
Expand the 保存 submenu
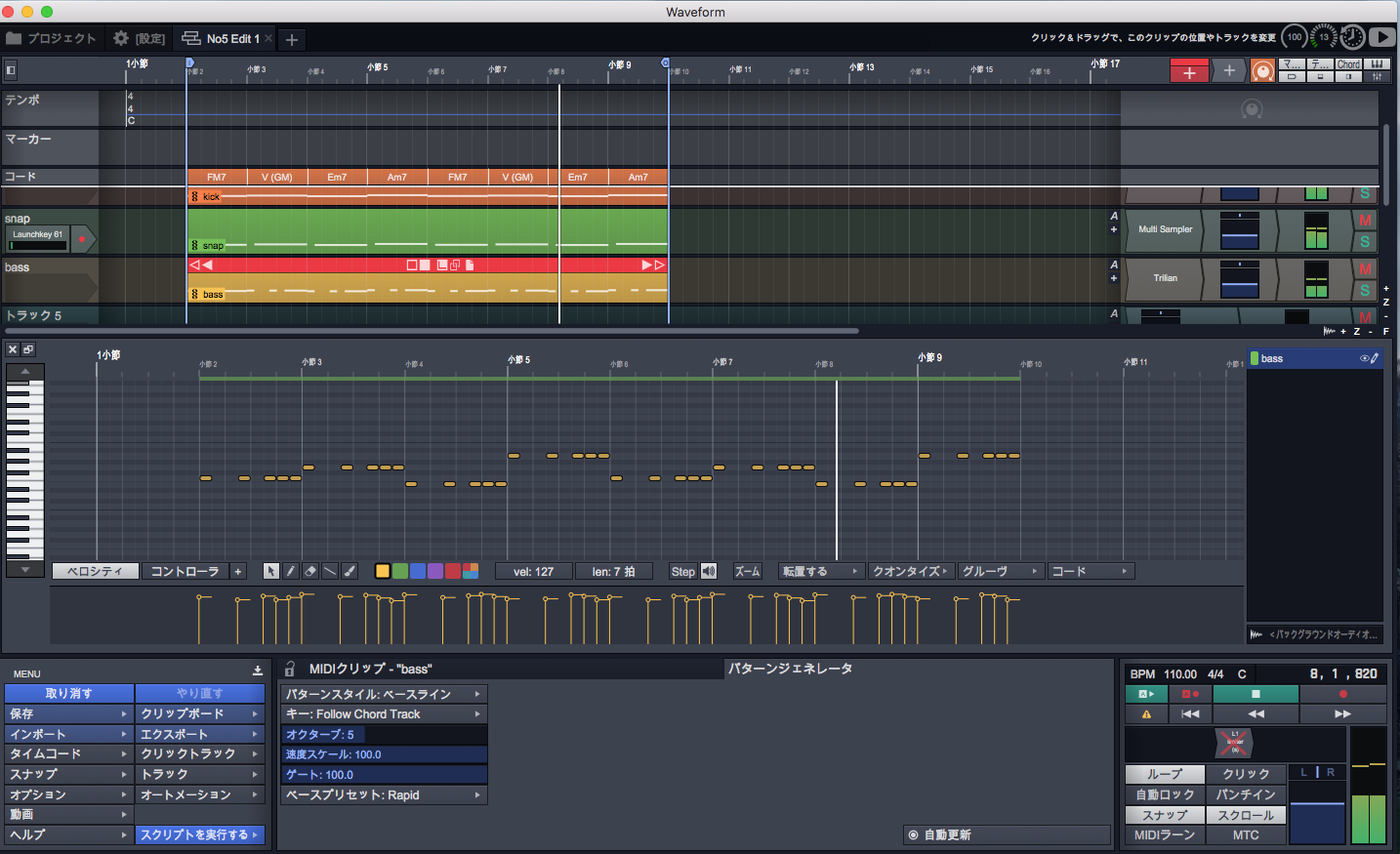click(68, 713)
